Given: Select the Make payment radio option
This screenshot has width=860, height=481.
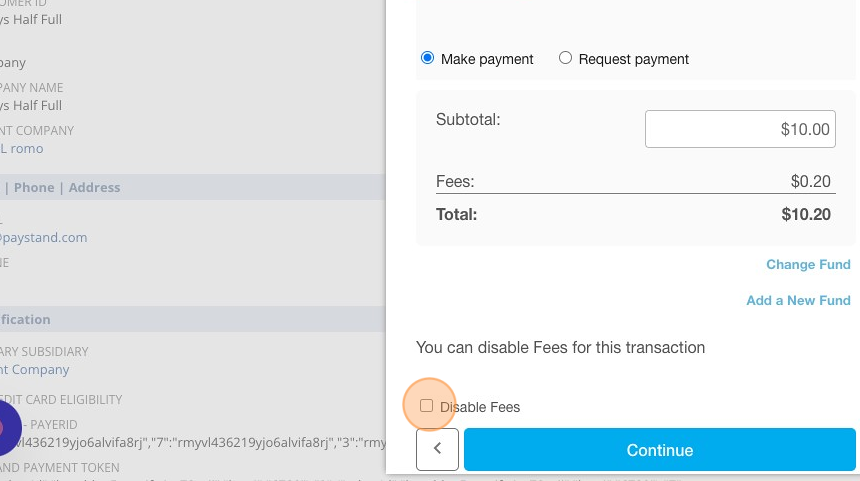Looking at the screenshot, I should coord(427,58).
